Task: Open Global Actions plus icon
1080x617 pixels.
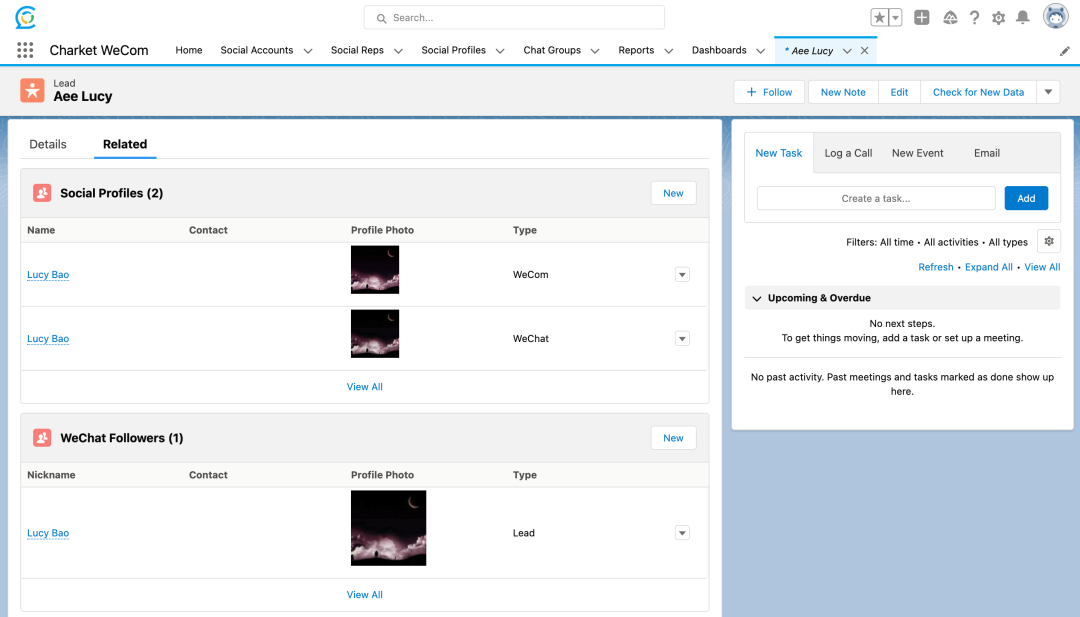Action: 922,18
